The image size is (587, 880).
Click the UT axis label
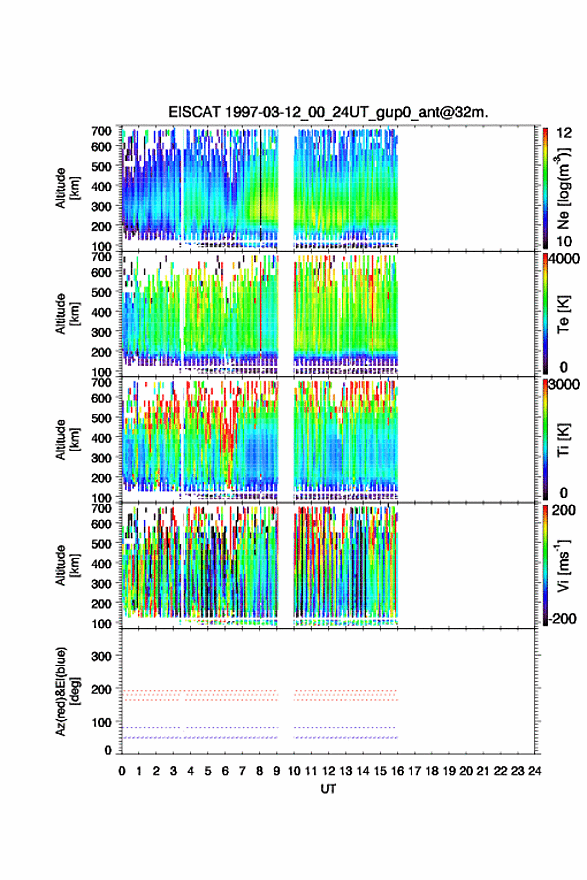pos(328,789)
